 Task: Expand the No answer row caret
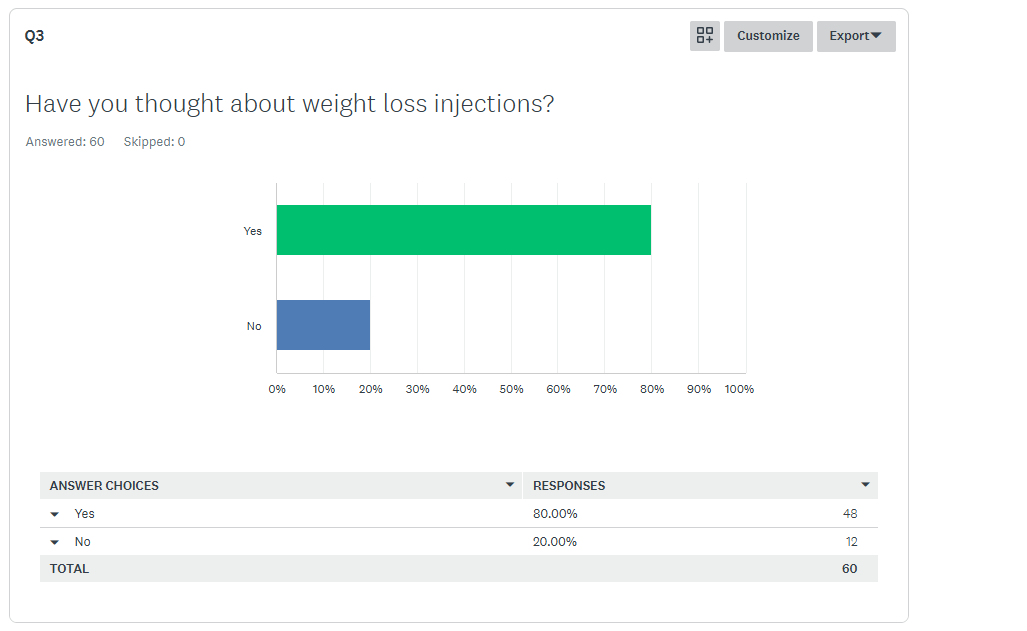(x=55, y=542)
